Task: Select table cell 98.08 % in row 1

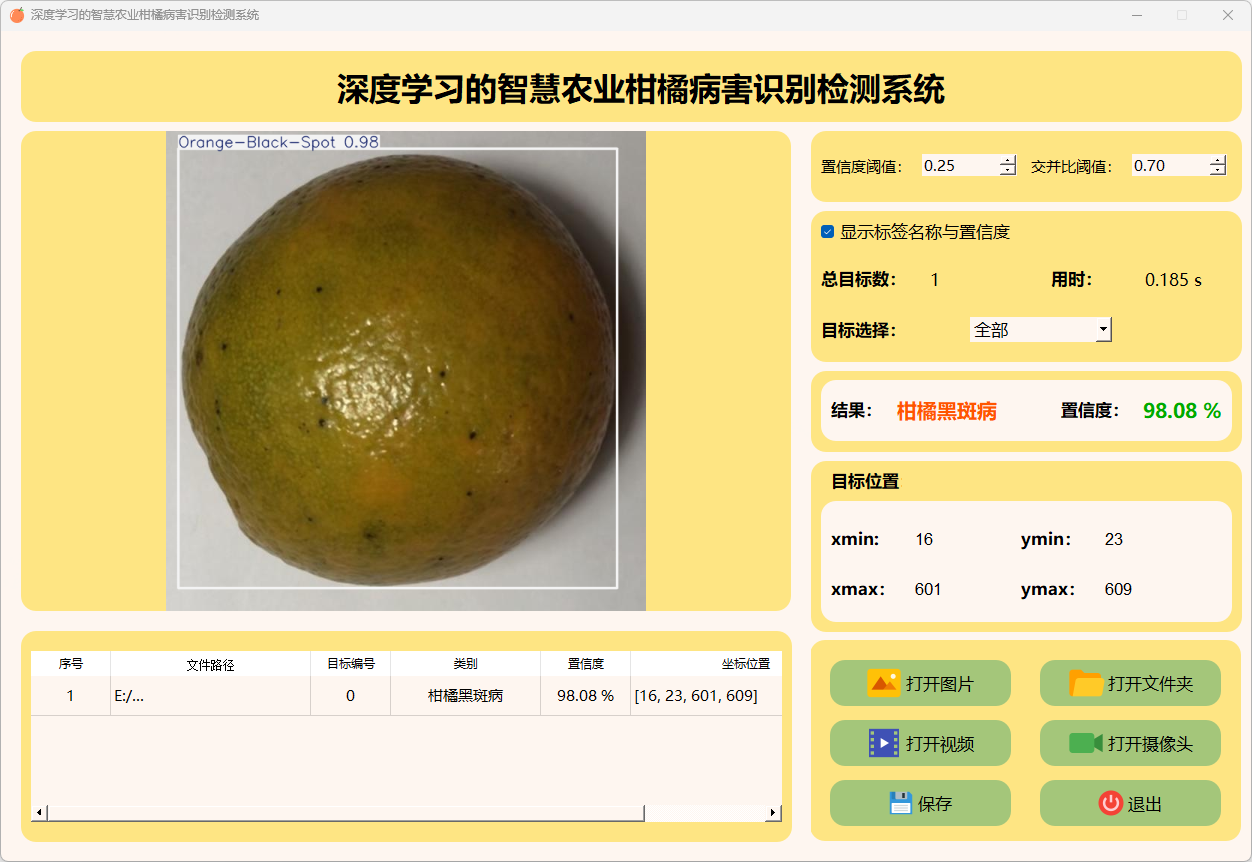Action: point(586,696)
